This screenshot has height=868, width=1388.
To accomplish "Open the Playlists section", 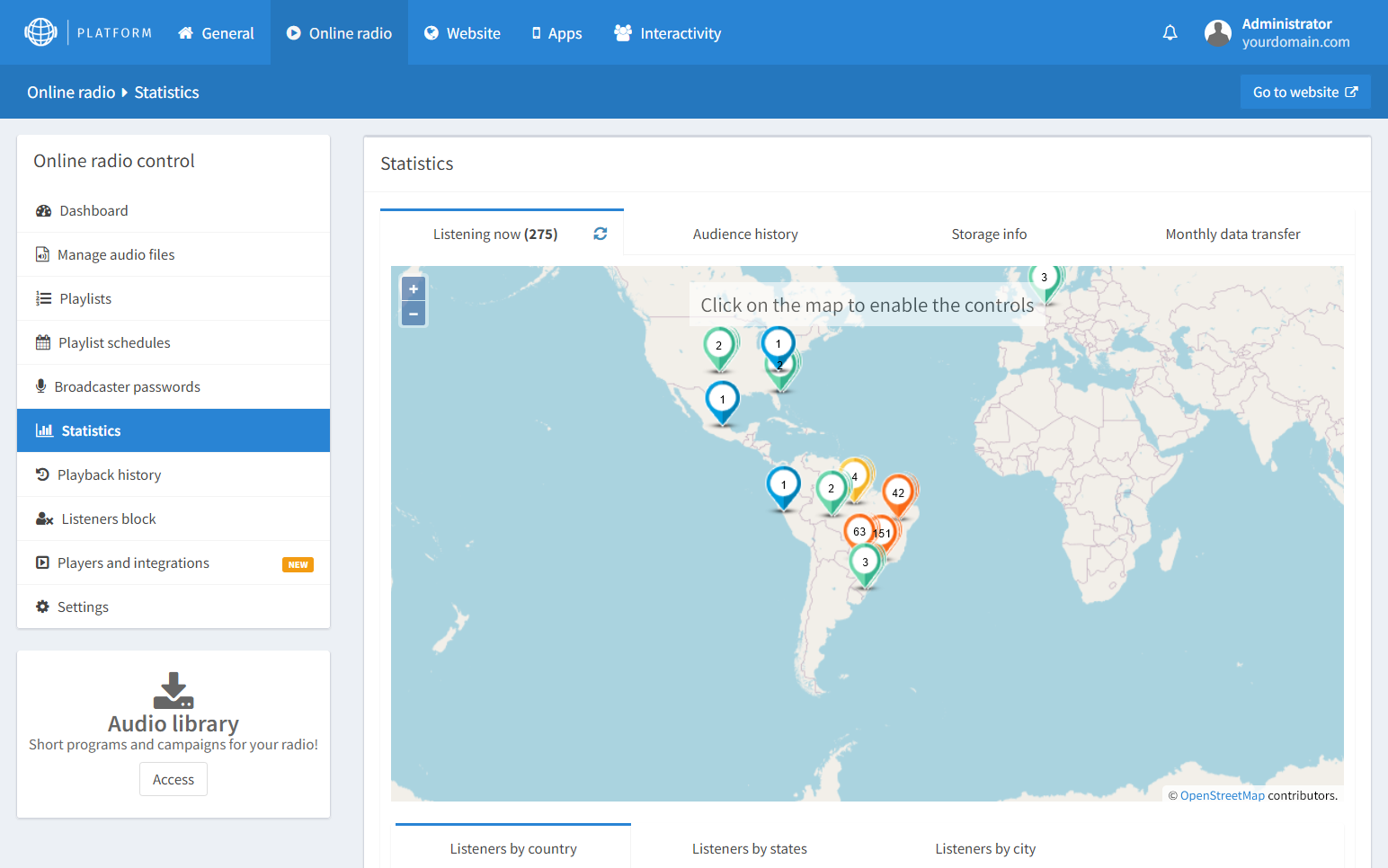I will [85, 298].
